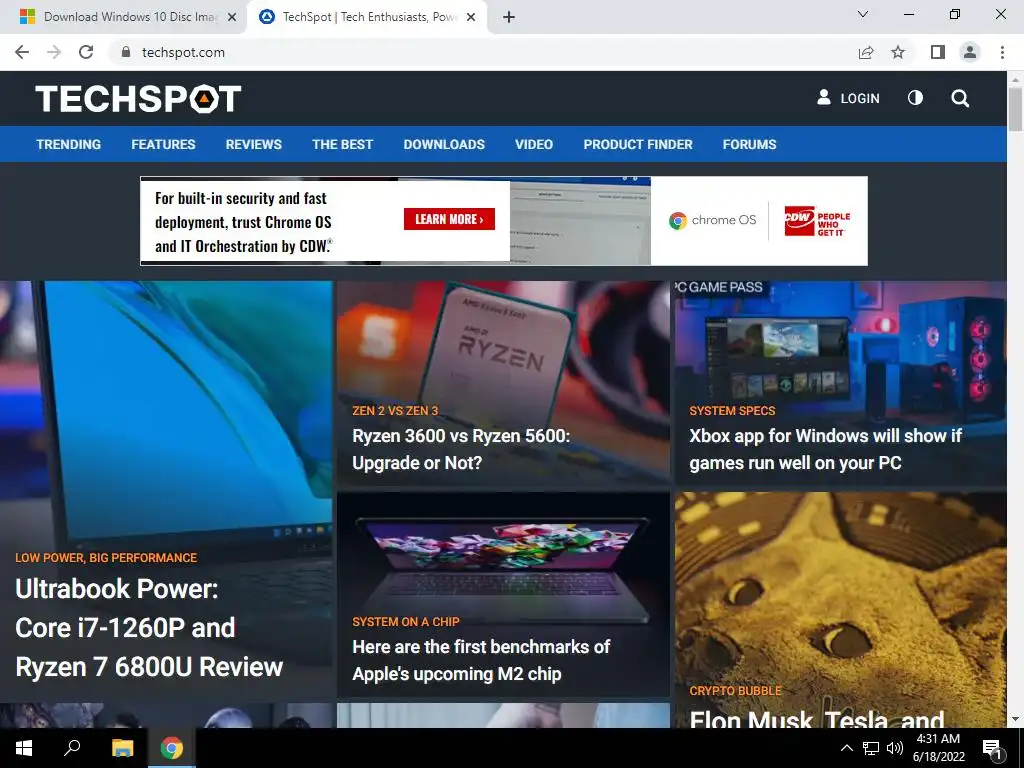Close the TechSpot tab
This screenshot has height=768, width=1024.
point(471,17)
